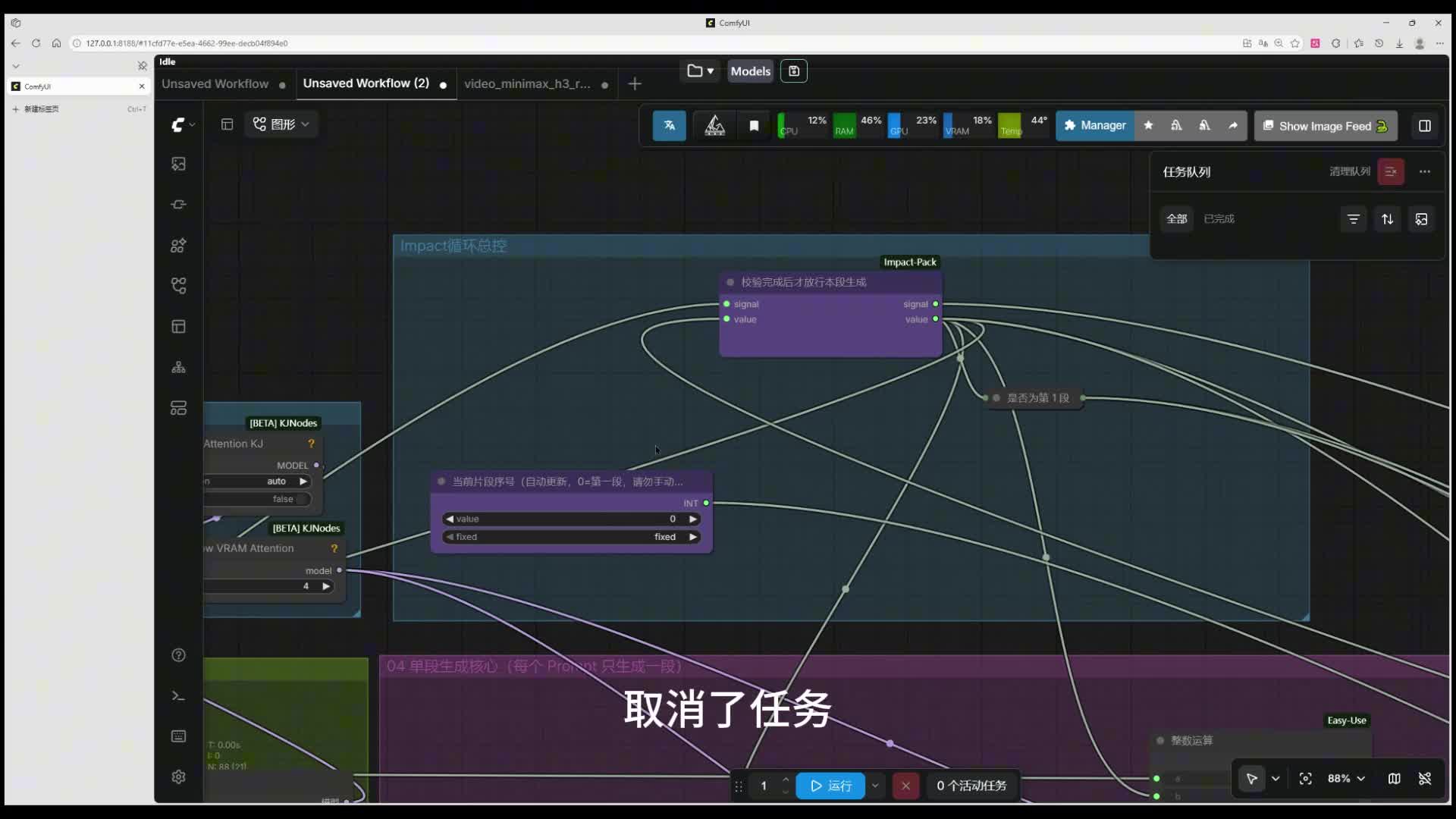The image size is (1456, 819).
Task: Click the queue filter icon
Action: pos(1354,219)
